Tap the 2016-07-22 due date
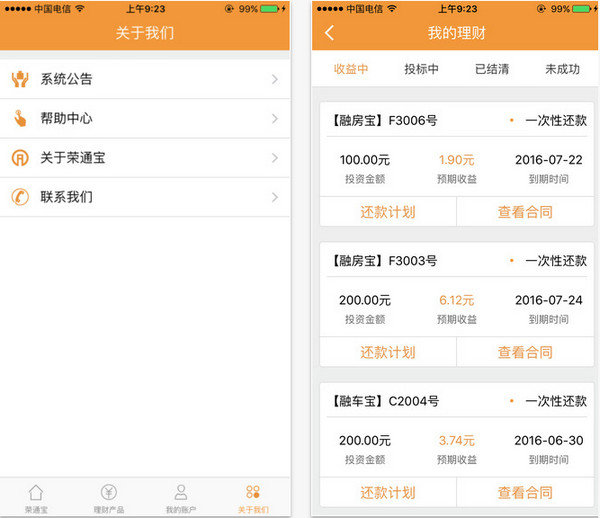Image resolution: width=600 pixels, height=518 pixels. 549,160
